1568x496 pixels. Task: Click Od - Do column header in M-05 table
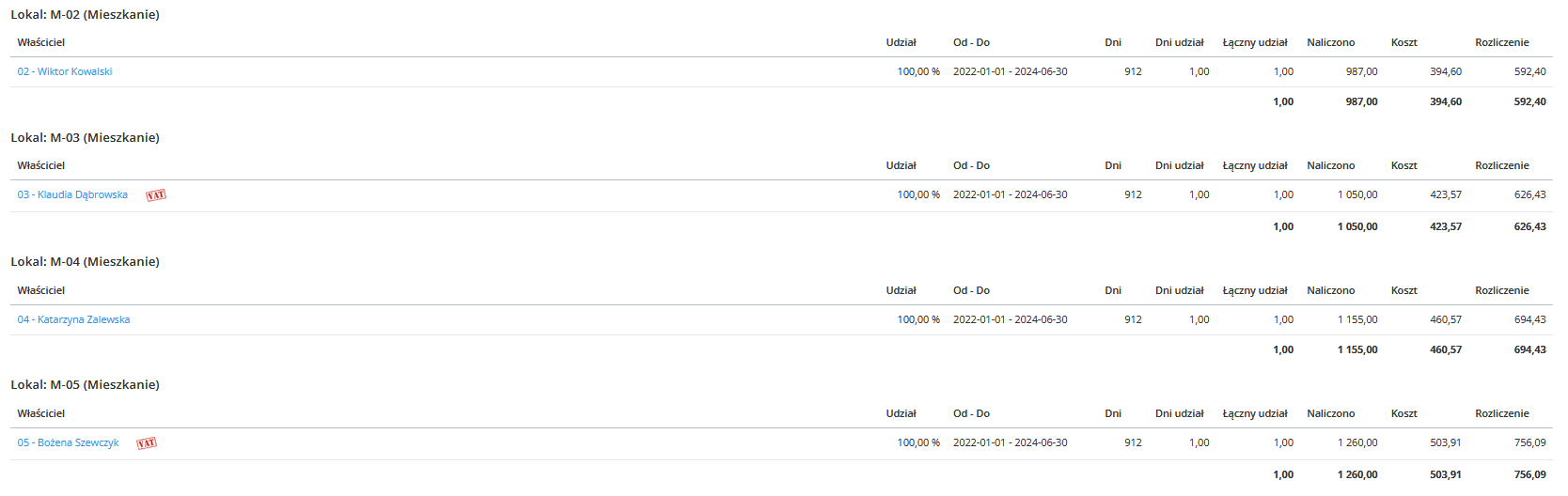[971, 413]
